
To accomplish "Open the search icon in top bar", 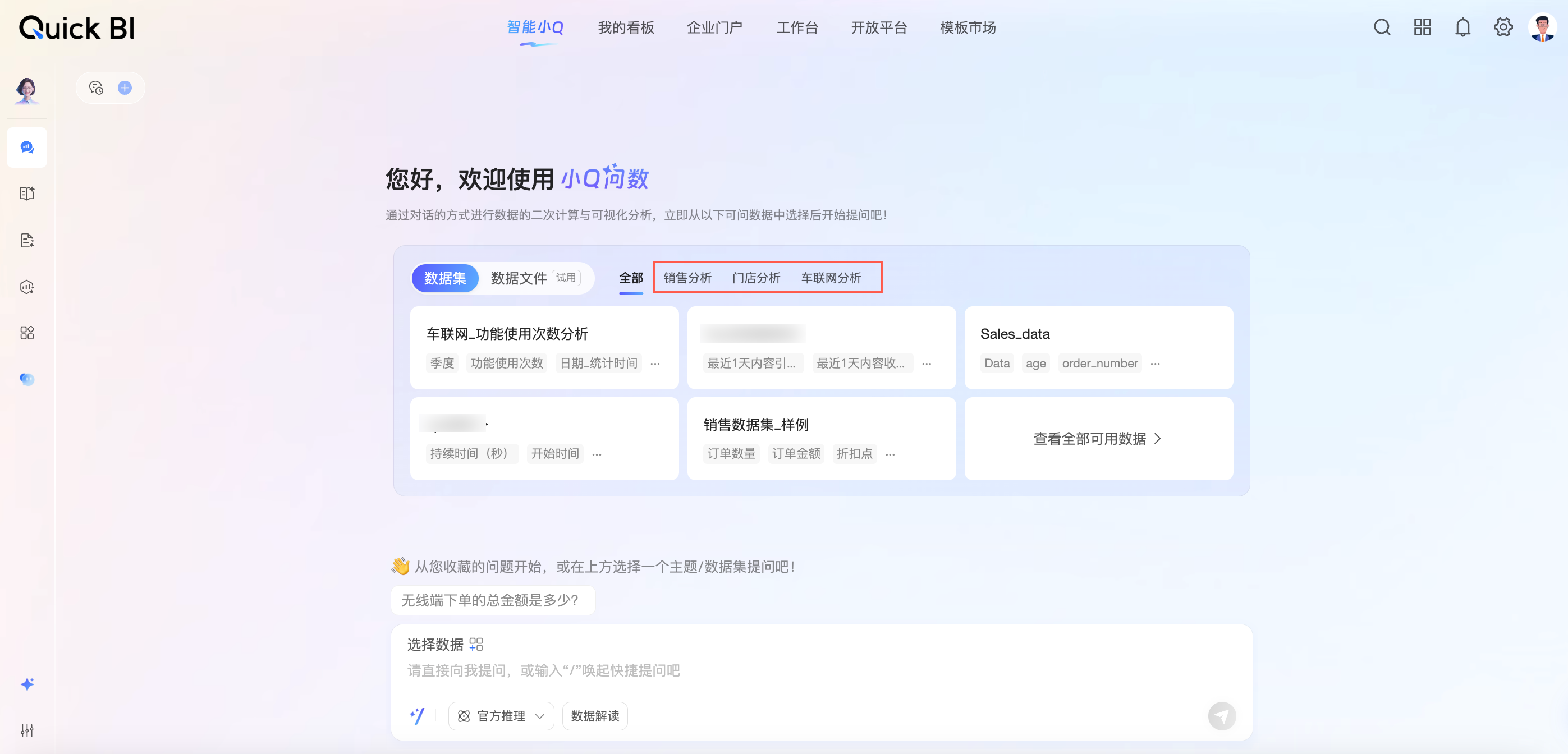I will [x=1382, y=27].
